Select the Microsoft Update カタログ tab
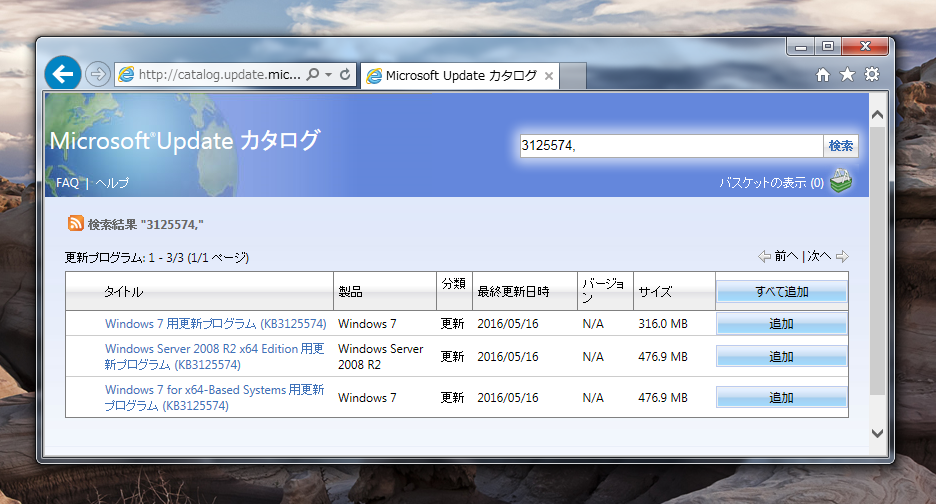This screenshot has width=936, height=504. click(x=461, y=76)
